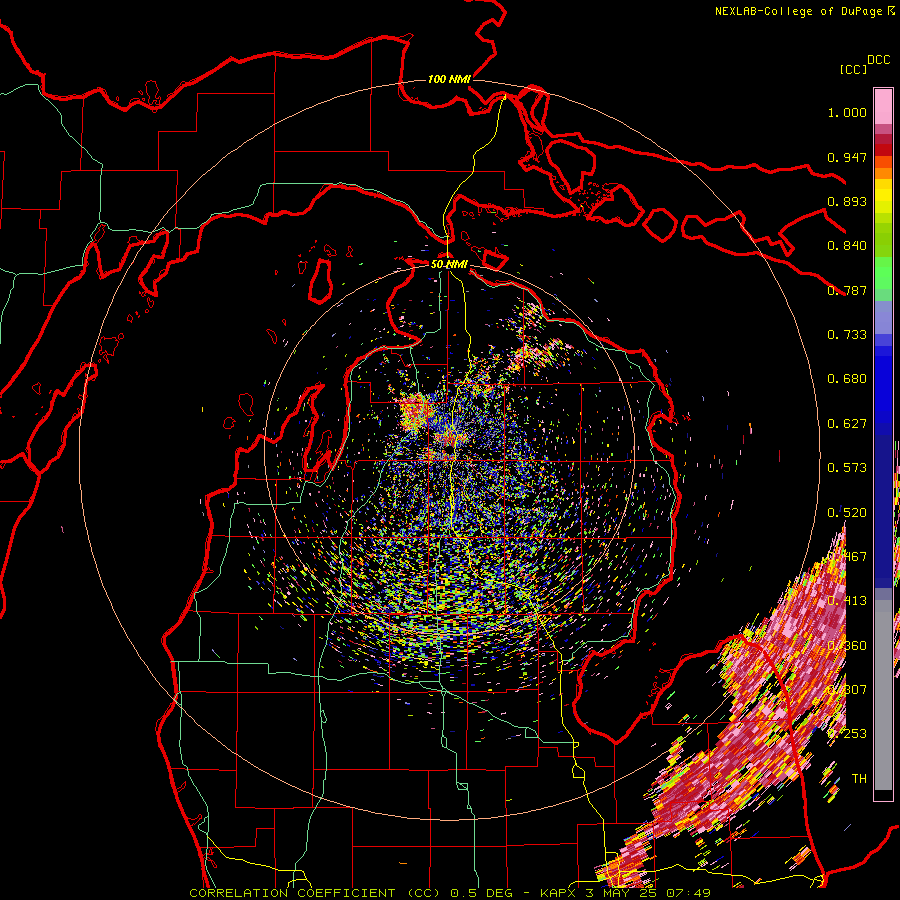Viewport: 900px width, 900px height.
Task: Select the 0.253 colorbar value
Action: point(847,734)
